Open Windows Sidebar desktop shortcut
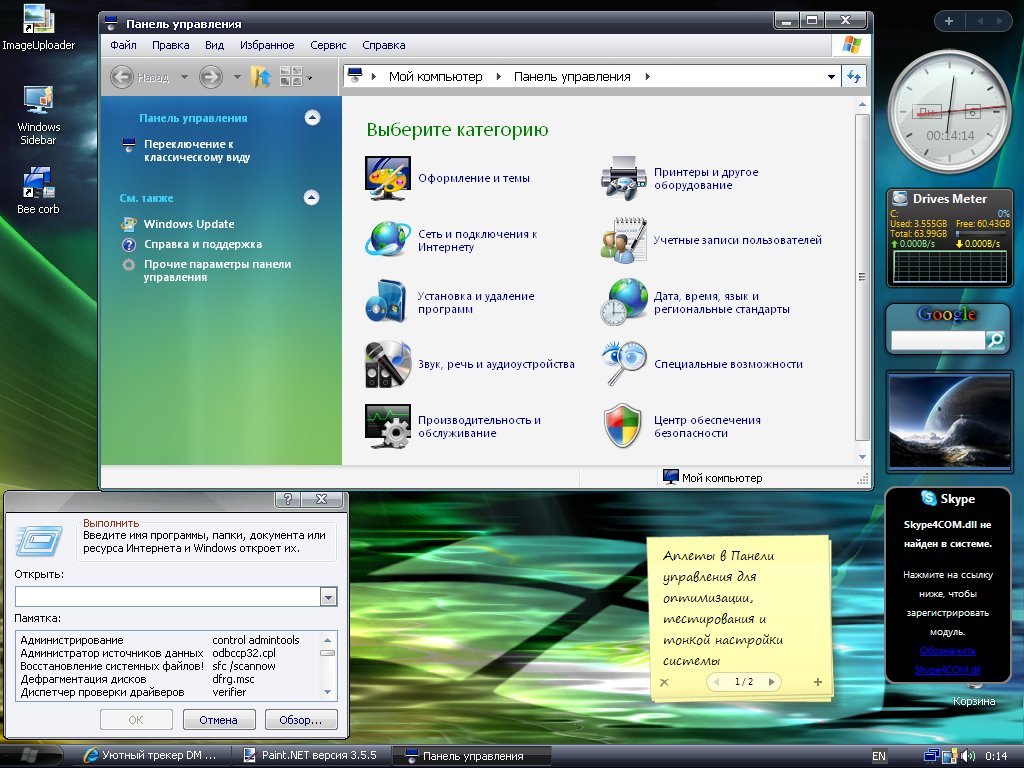Screen dimensions: 1024x768 click(39, 115)
